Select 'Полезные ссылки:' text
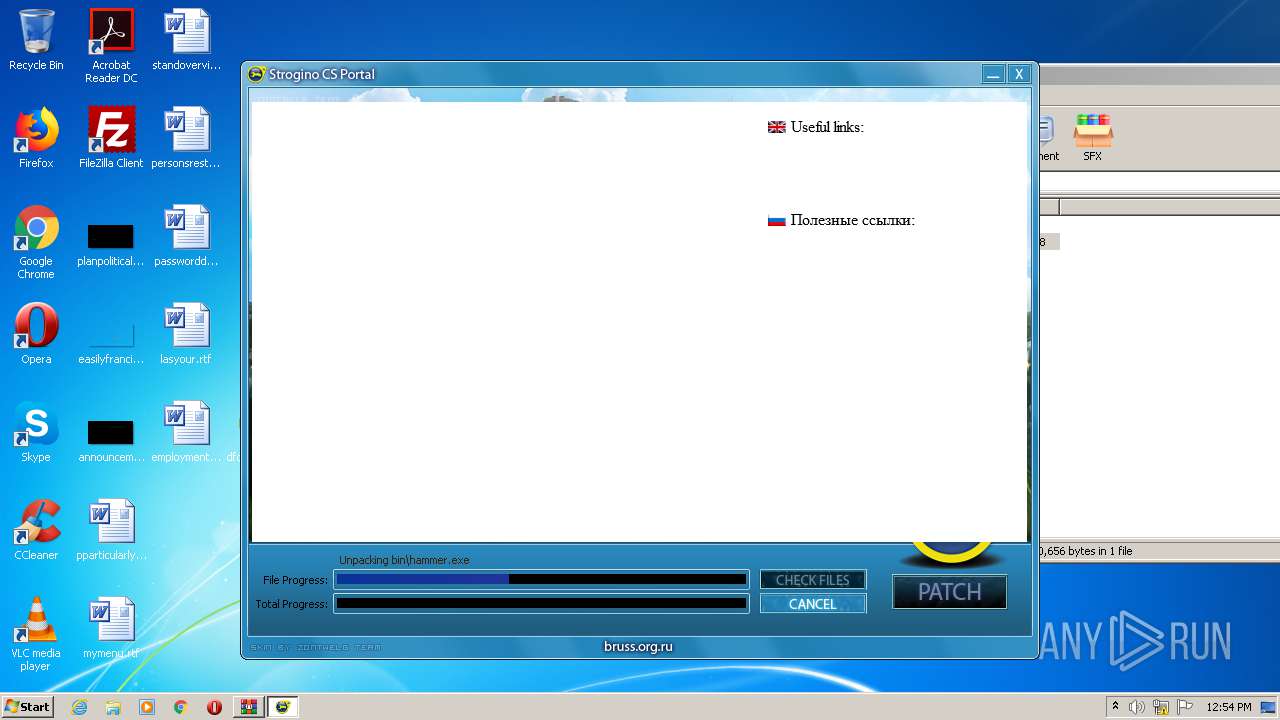This screenshot has height=720, width=1280. [853, 220]
